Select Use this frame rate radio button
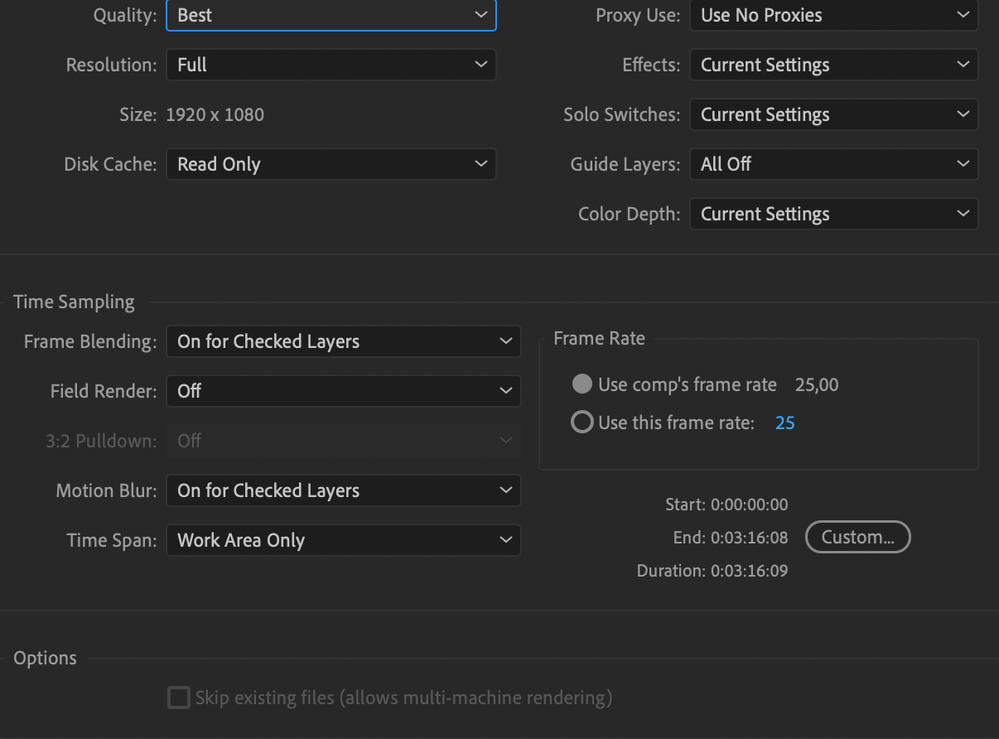Screen dimensions: 999x739 coord(582,422)
